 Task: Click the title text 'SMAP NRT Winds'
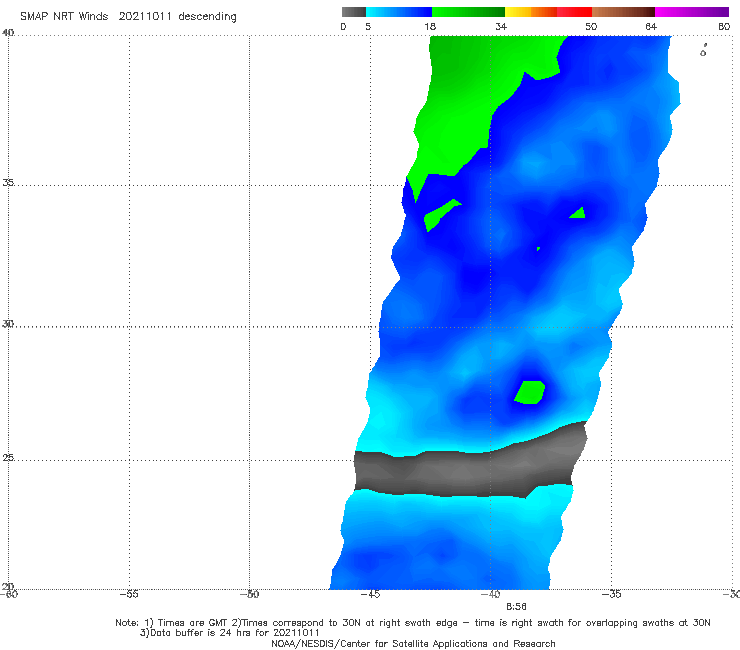point(64,16)
